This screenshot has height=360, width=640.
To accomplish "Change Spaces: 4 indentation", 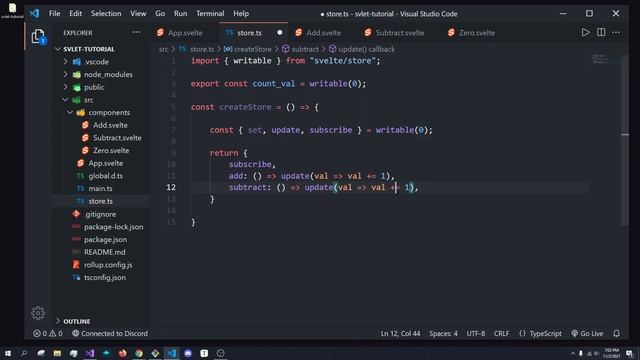I will [x=443, y=333].
